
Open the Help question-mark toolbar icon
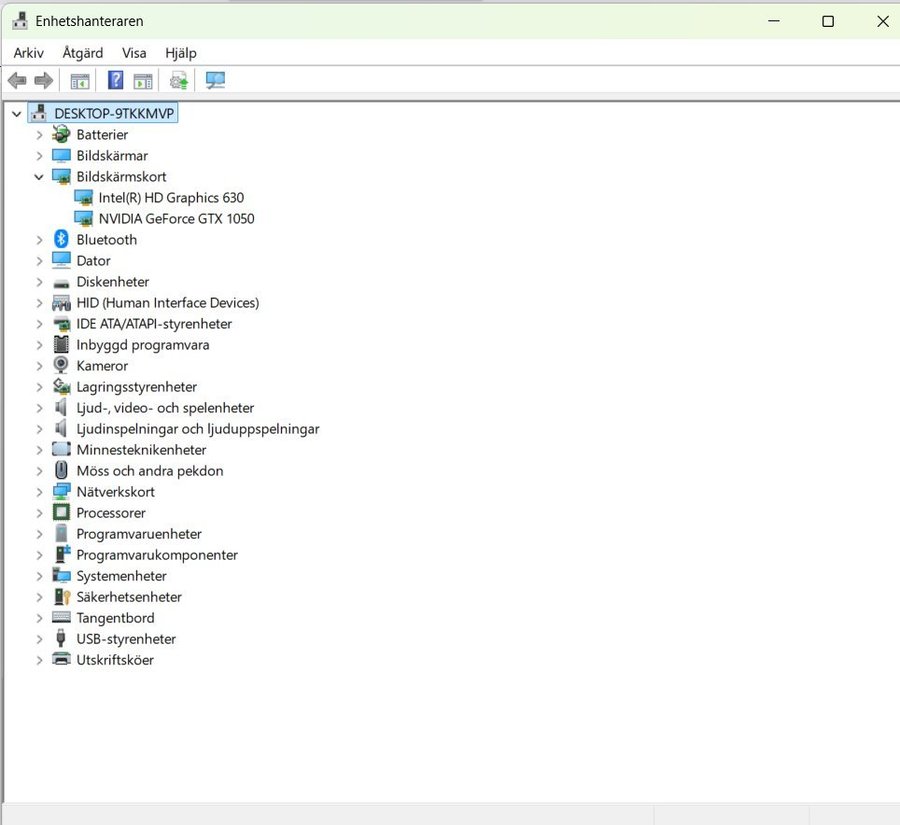115,80
